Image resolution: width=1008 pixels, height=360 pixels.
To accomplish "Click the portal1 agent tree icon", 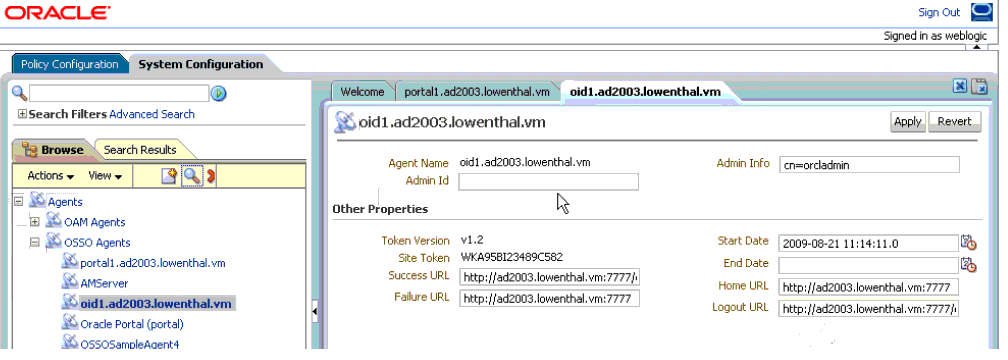I will 69,262.
